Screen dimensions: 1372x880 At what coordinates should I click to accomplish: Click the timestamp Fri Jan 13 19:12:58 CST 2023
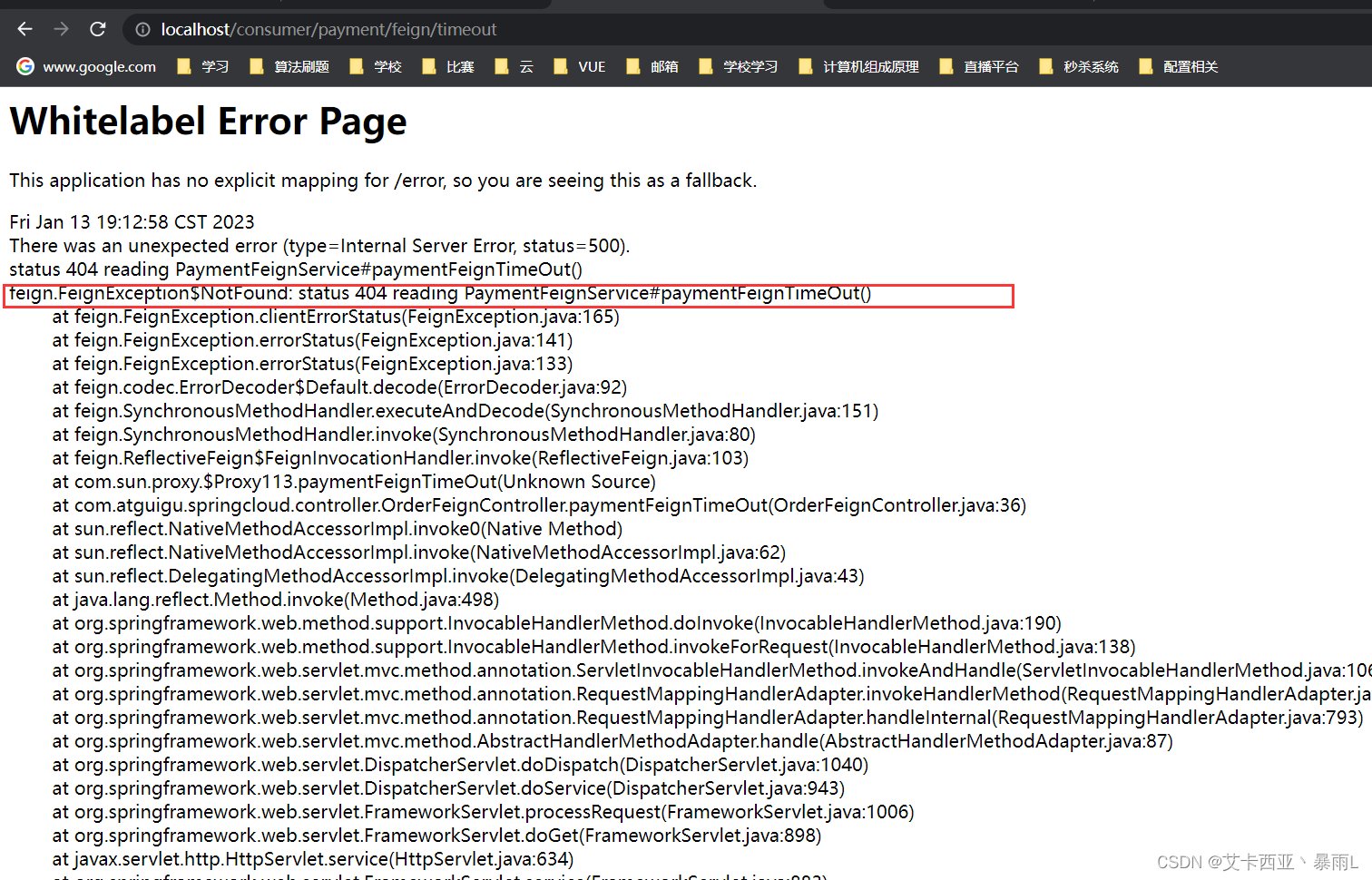(132, 222)
